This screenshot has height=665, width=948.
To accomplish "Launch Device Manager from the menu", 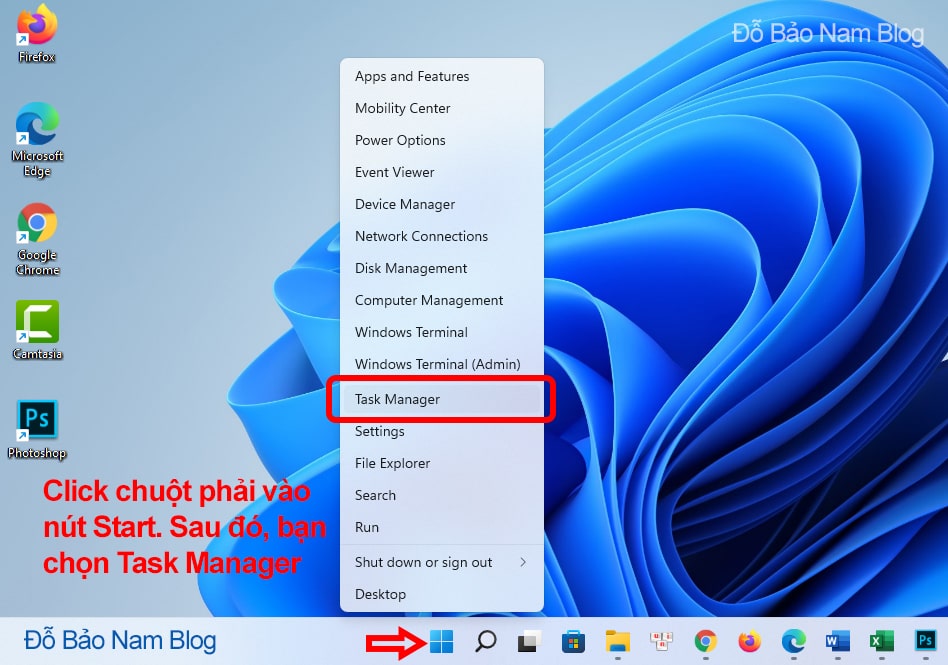I will 442,204.
